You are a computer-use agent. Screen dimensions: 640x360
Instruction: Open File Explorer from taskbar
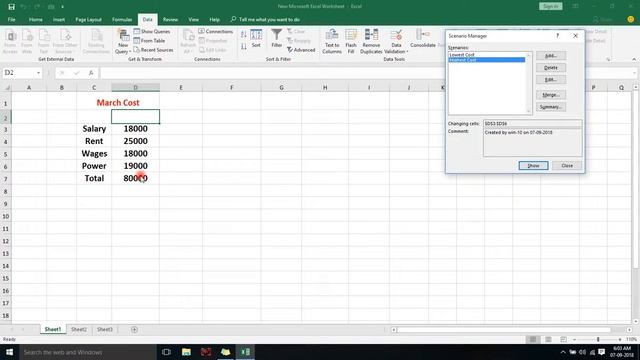(186, 352)
